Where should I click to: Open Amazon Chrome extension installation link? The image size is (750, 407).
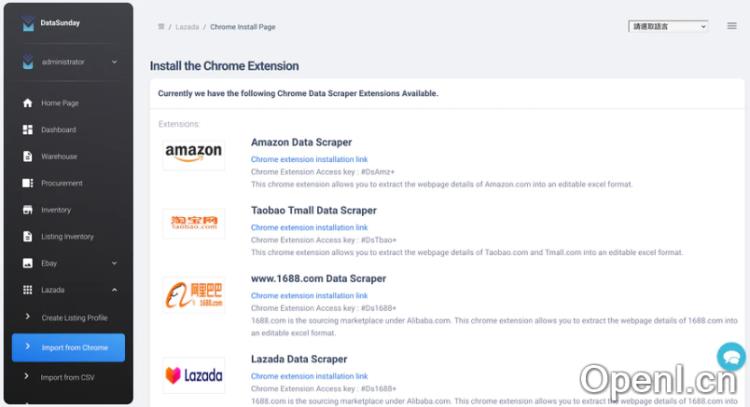click(x=309, y=159)
